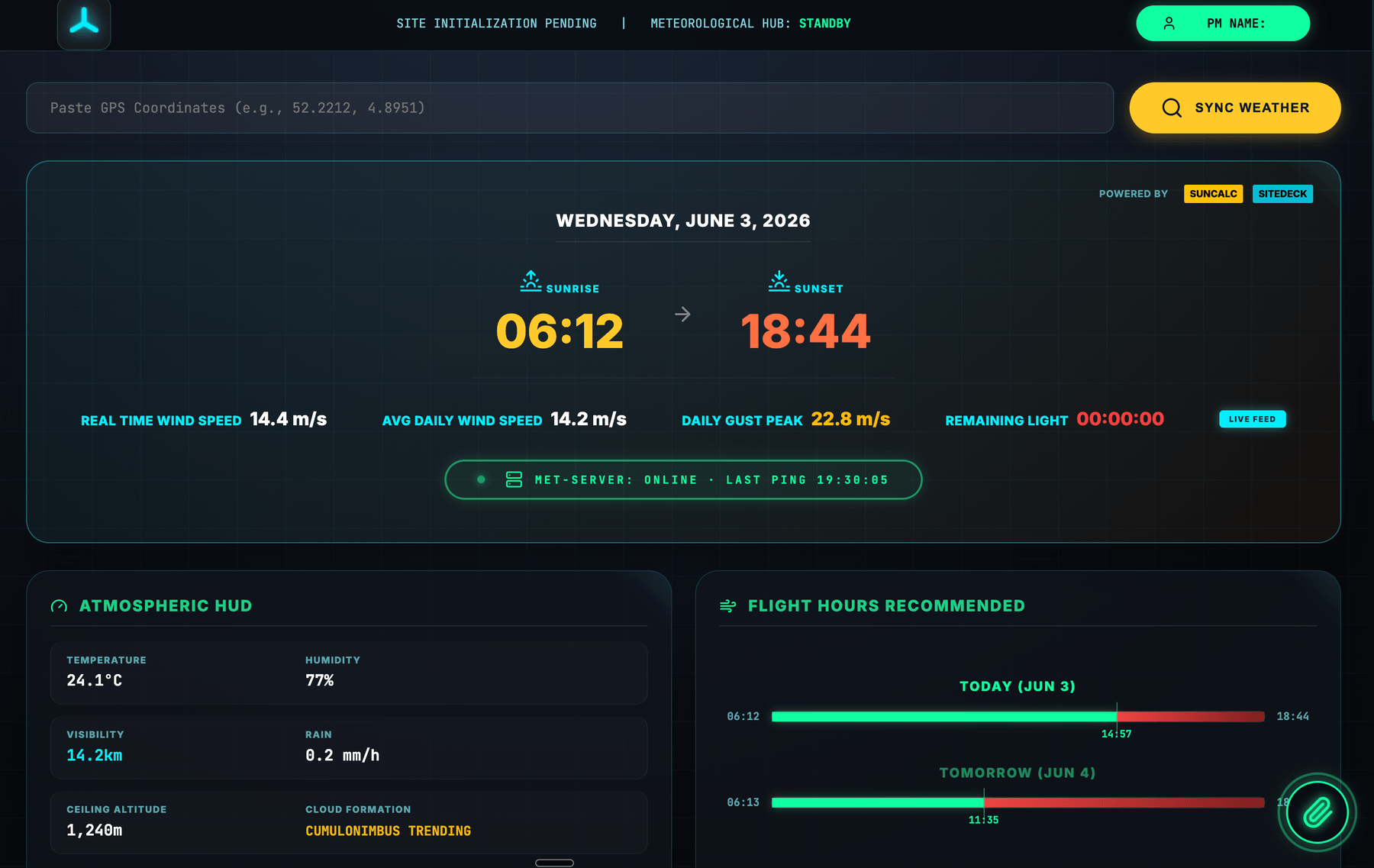This screenshot has height=868, width=1374.
Task: Click the sunrise icon
Action: pyautogui.click(x=531, y=281)
